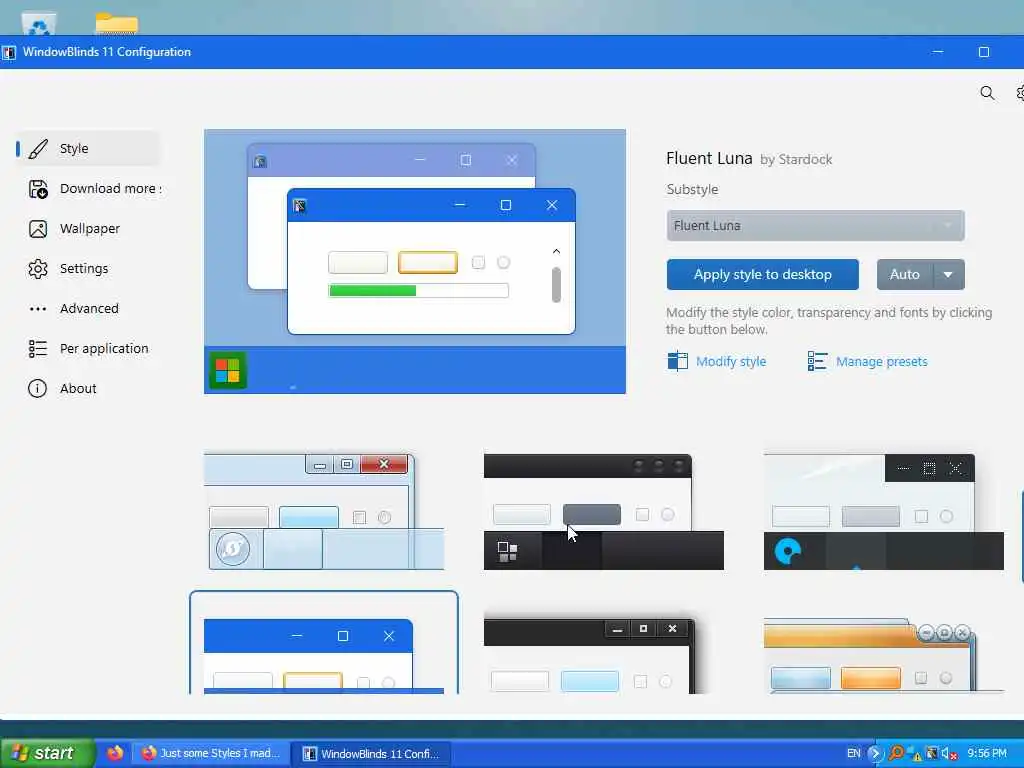
Task: Click the orange magnifier tray icon
Action: point(896,753)
